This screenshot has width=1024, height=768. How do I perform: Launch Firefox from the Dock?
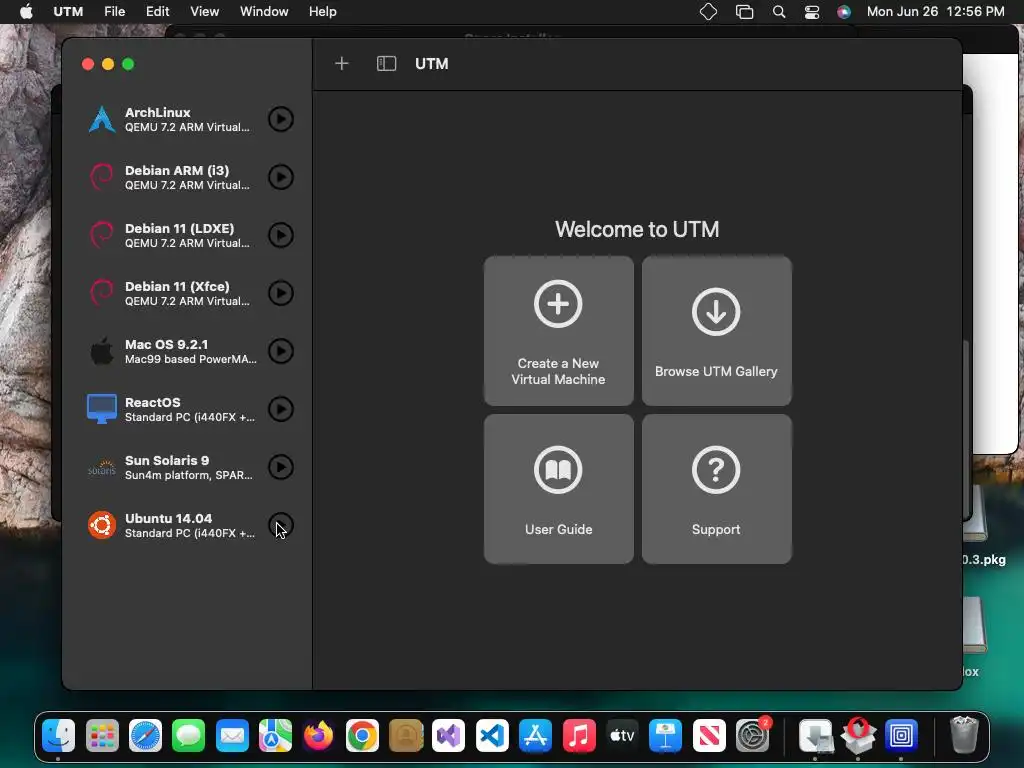tap(319, 736)
